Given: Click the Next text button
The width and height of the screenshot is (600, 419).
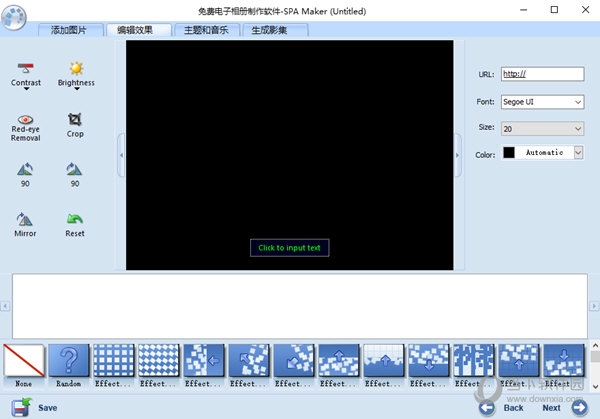Looking at the screenshot, I should click(x=551, y=408).
